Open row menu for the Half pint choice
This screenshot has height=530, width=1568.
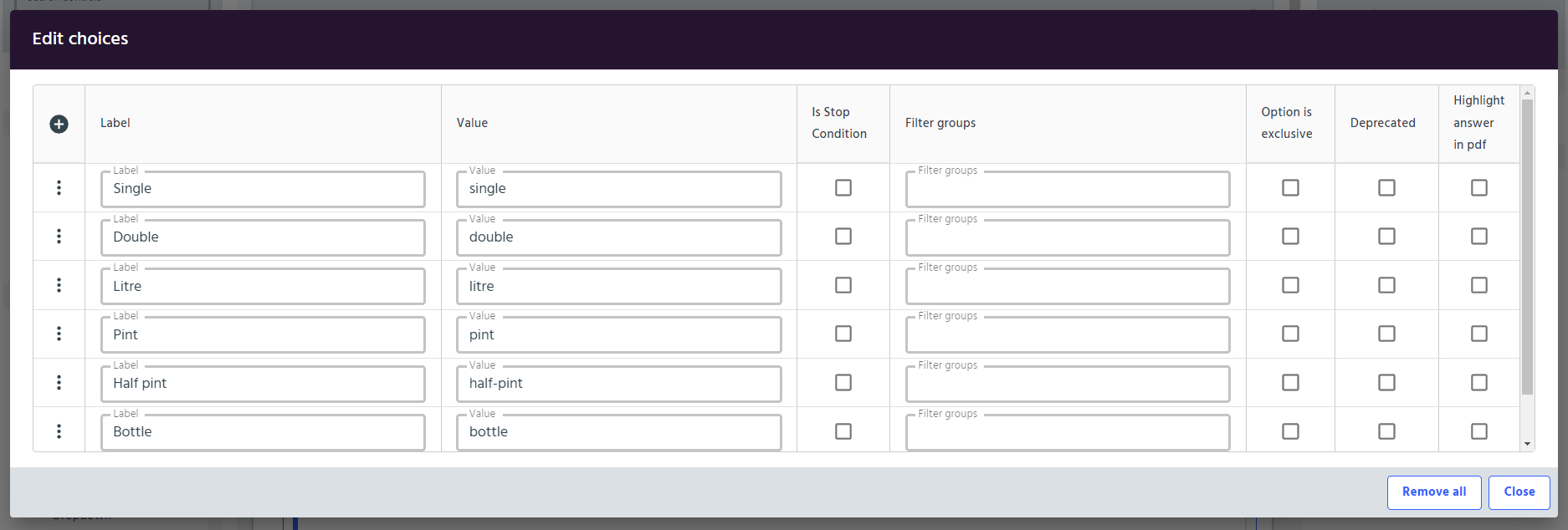[59, 382]
